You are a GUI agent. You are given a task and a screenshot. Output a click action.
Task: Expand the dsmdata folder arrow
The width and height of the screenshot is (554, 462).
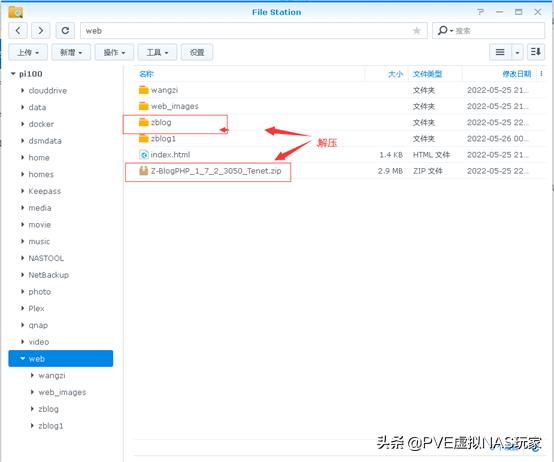23,141
